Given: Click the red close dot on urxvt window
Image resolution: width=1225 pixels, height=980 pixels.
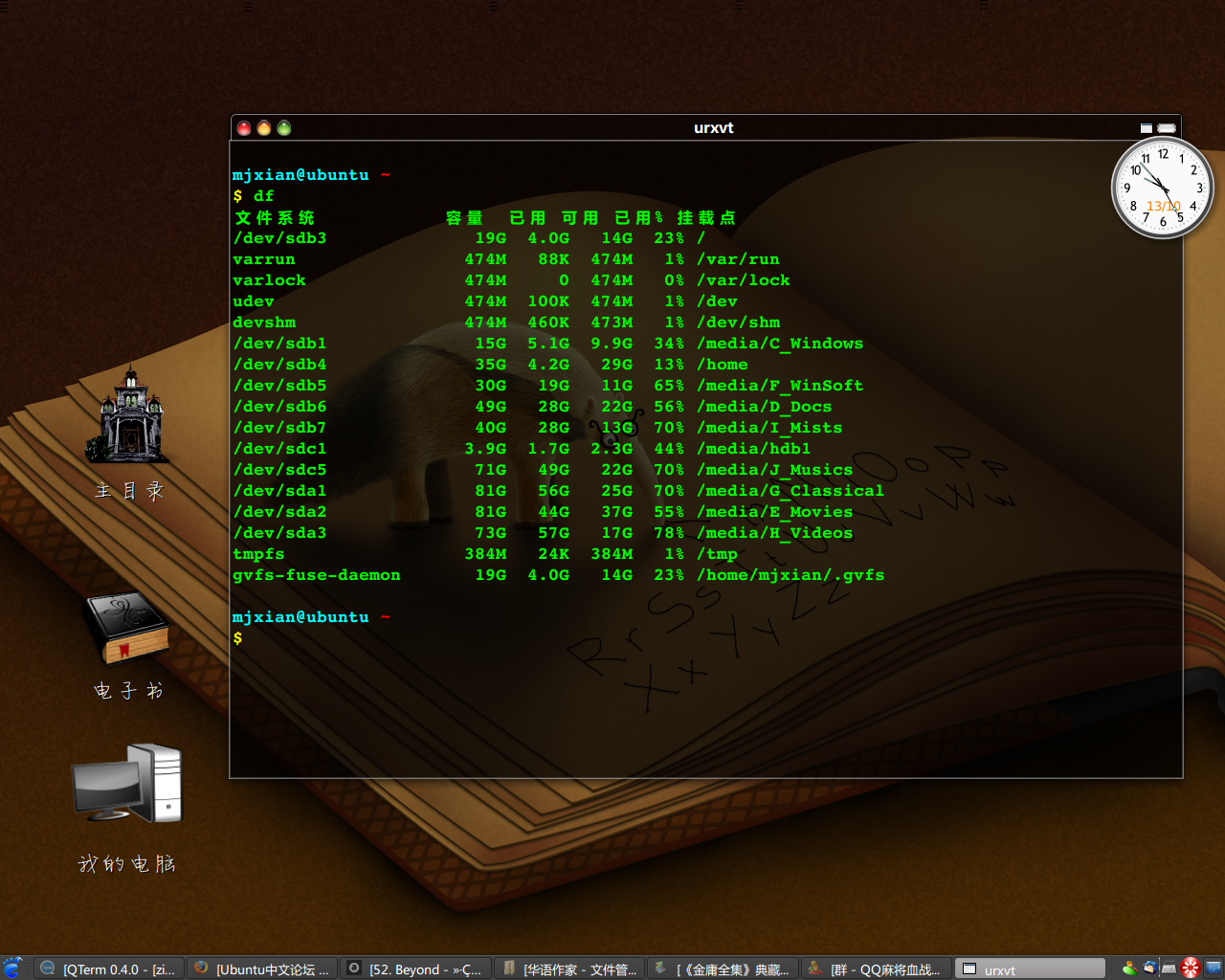Looking at the screenshot, I should 244,128.
